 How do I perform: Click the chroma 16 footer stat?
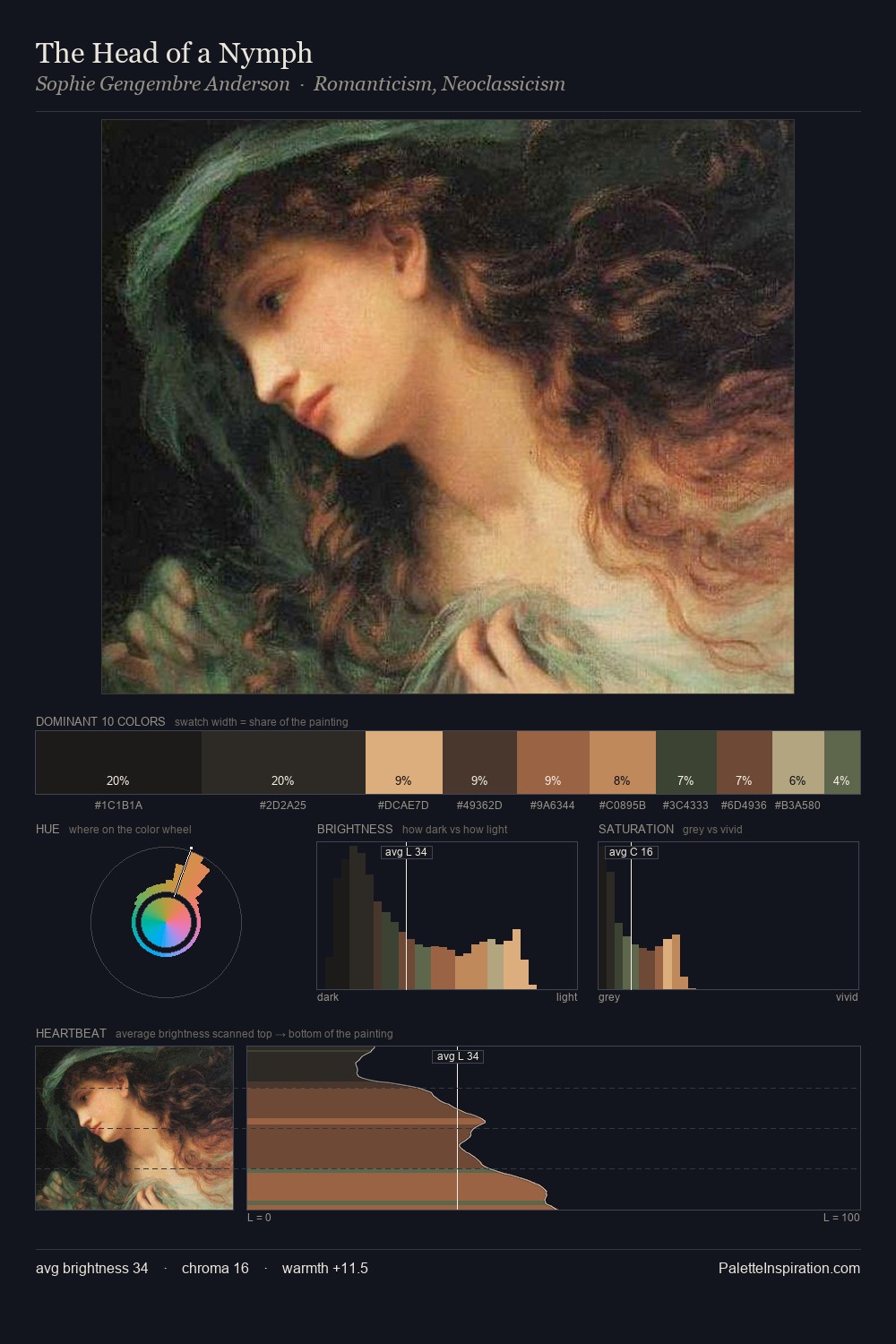[x=215, y=1268]
